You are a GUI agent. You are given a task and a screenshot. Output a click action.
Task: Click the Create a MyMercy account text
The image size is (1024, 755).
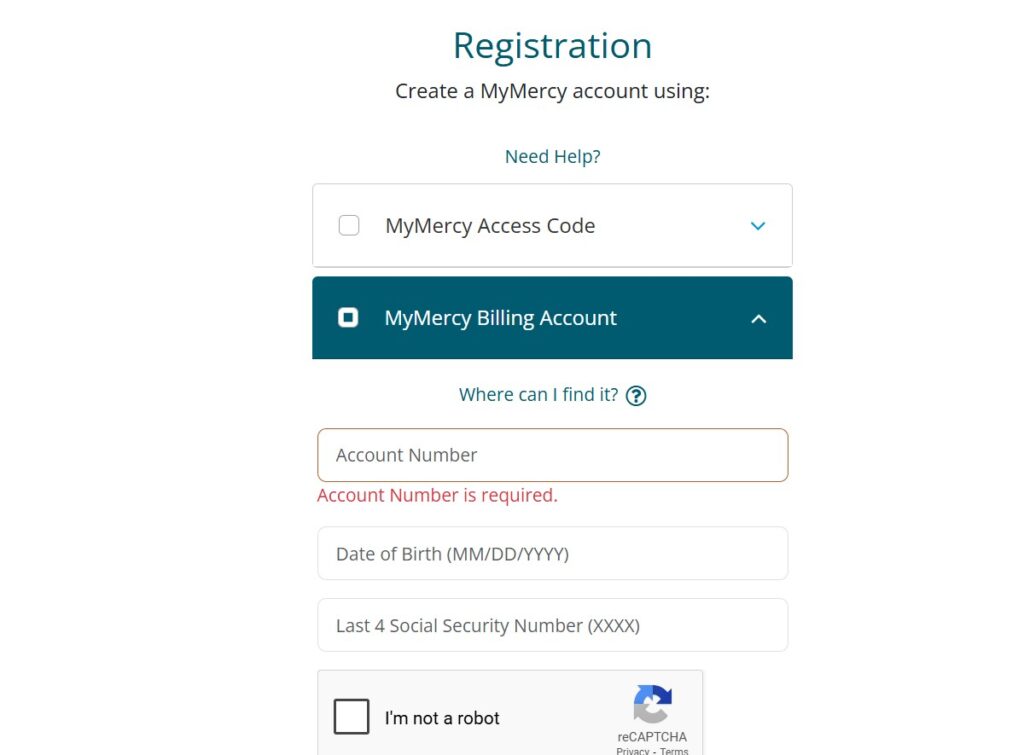pos(552,91)
